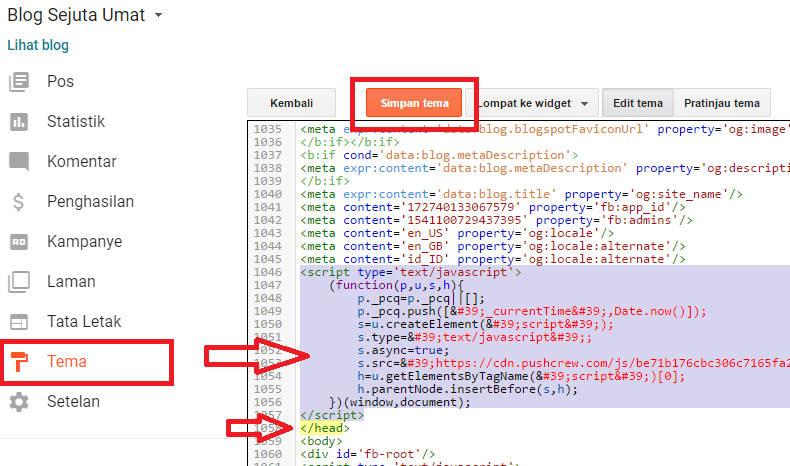Select Tema in the sidebar
Screen dimensions: 790x466
pyautogui.click(x=67, y=362)
